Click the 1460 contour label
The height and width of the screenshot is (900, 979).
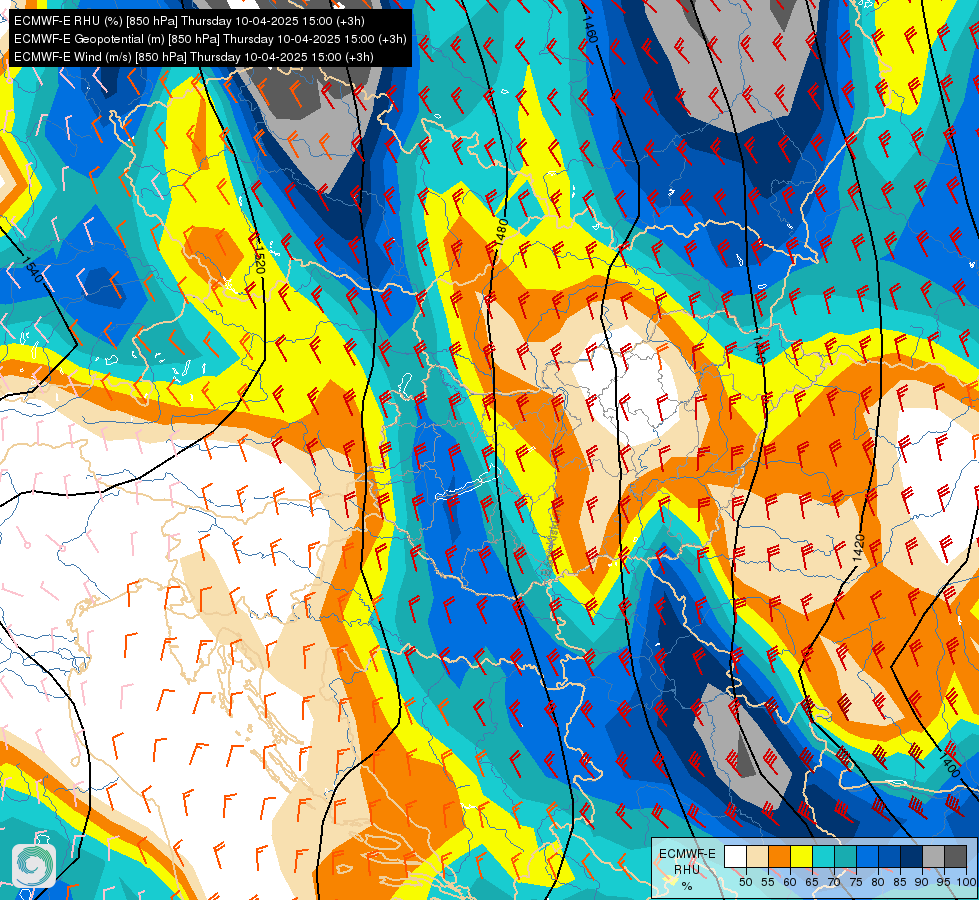[x=589, y=29]
